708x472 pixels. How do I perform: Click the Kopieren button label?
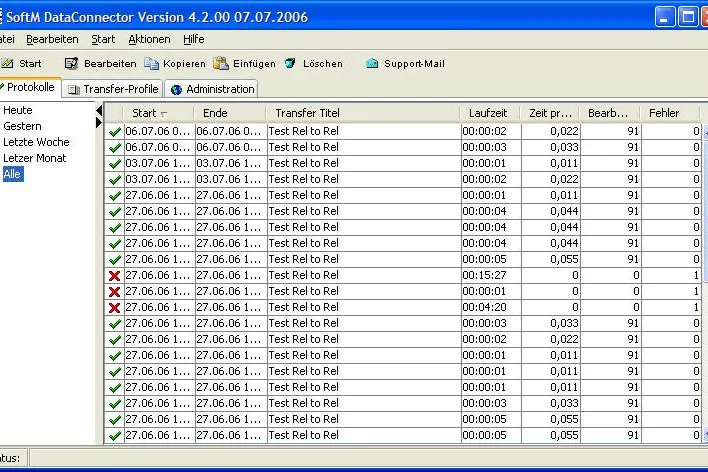point(184,64)
